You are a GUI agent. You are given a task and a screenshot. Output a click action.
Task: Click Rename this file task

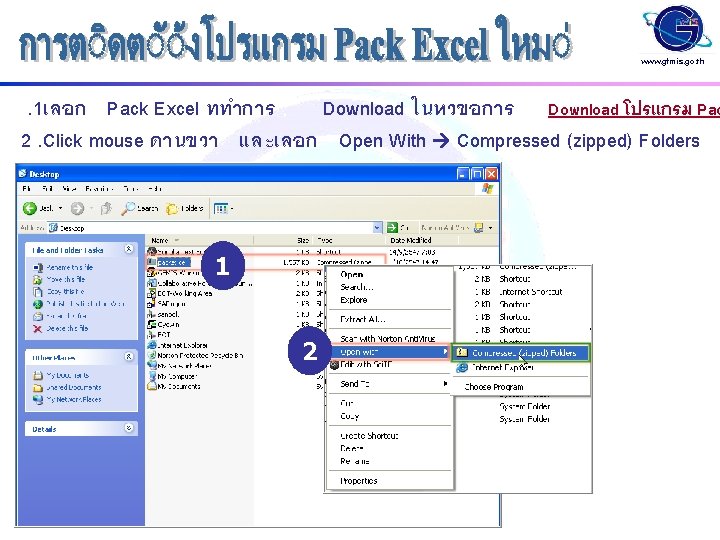pos(63,267)
